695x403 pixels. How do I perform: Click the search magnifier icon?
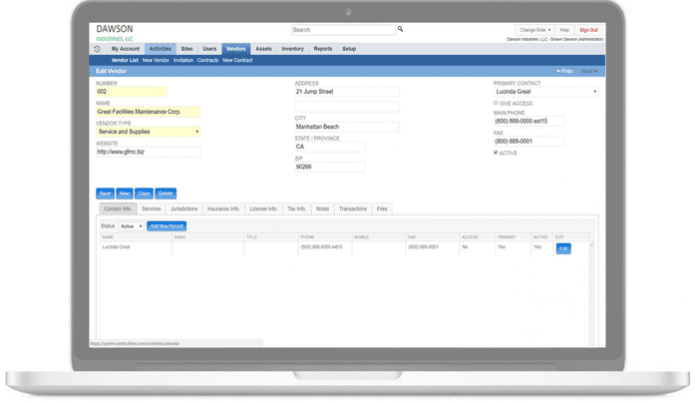[x=400, y=29]
